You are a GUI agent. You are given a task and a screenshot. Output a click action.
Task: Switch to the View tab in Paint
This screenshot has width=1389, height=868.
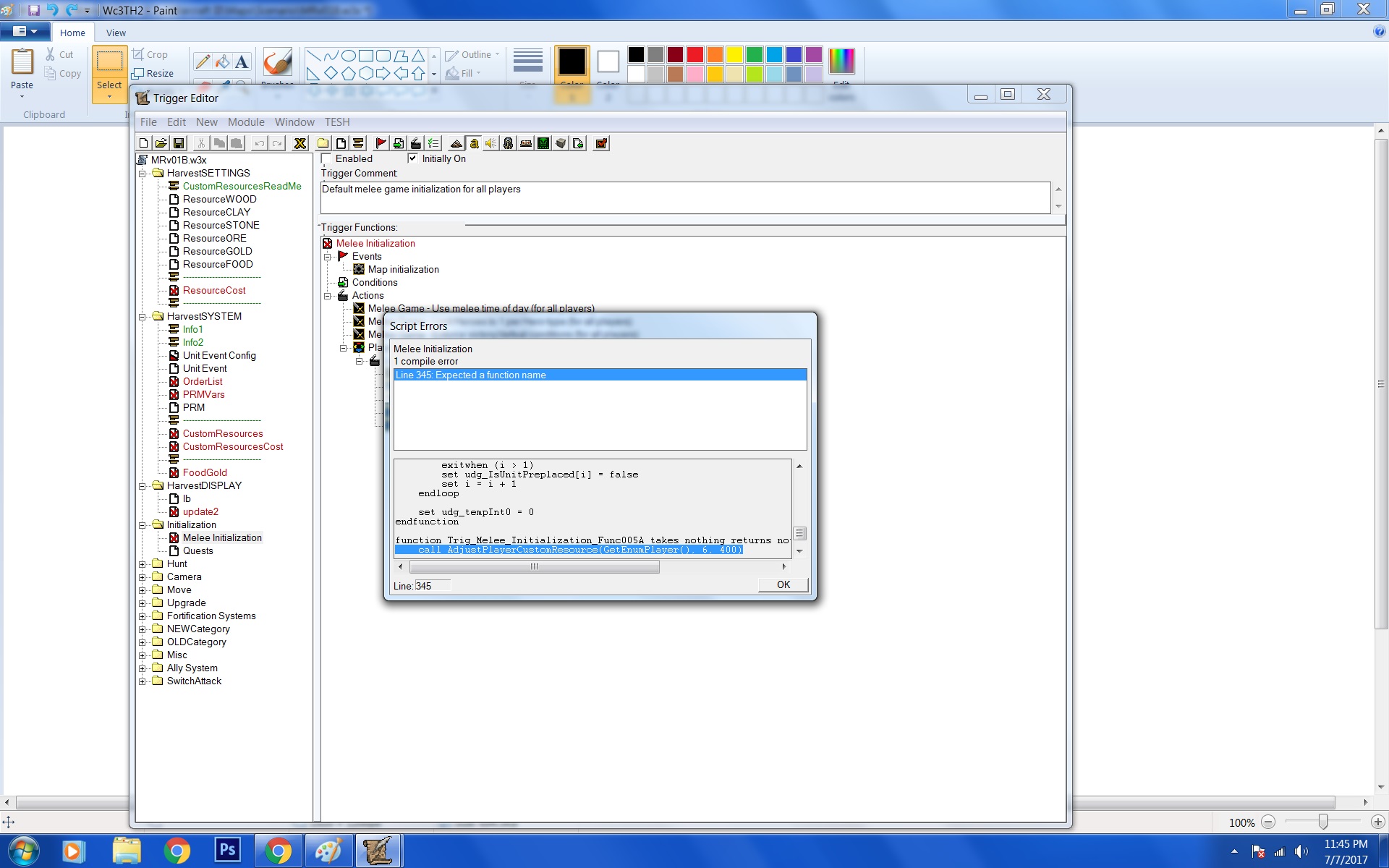116,33
